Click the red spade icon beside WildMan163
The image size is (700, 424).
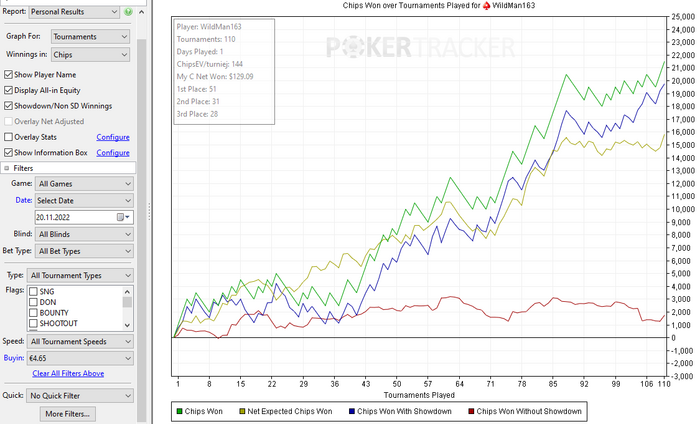(x=486, y=6)
